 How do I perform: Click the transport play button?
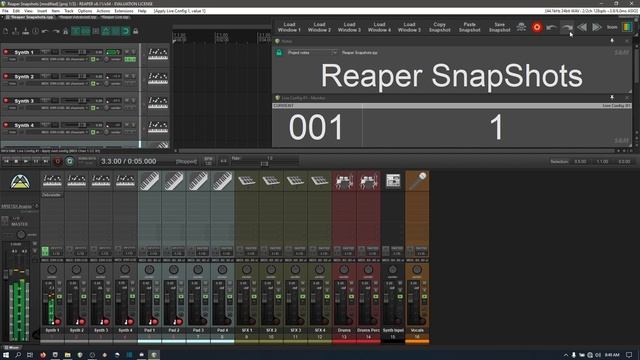26,161
